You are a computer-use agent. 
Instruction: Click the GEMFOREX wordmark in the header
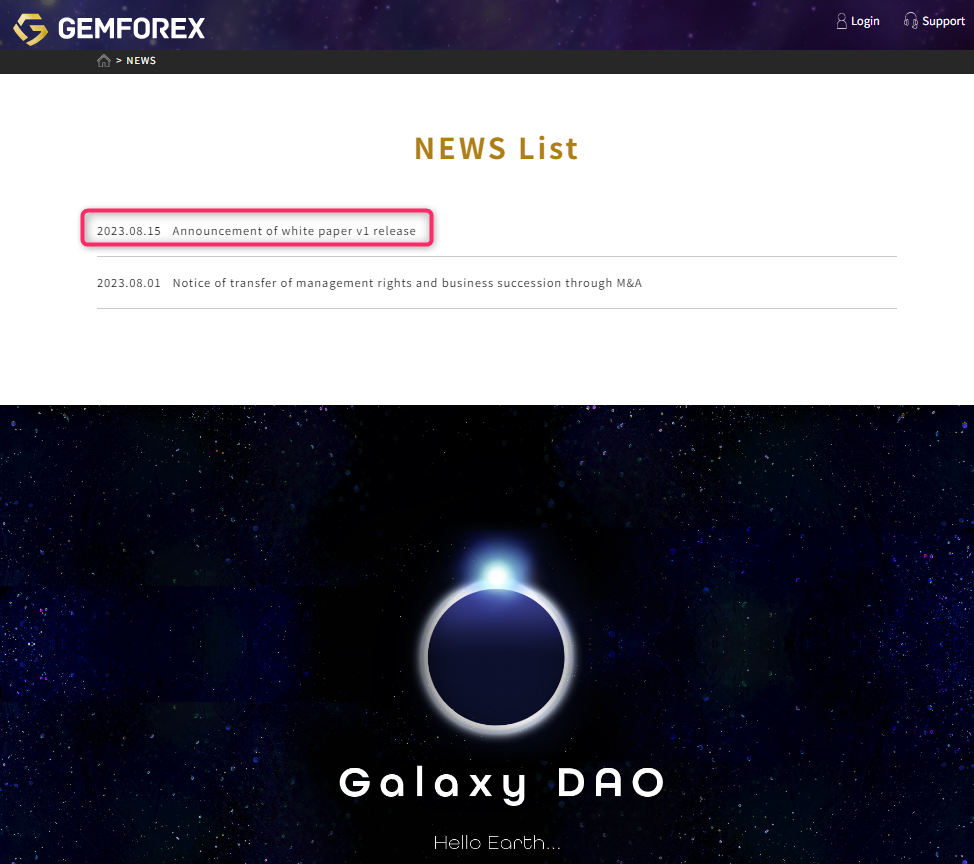tap(131, 29)
